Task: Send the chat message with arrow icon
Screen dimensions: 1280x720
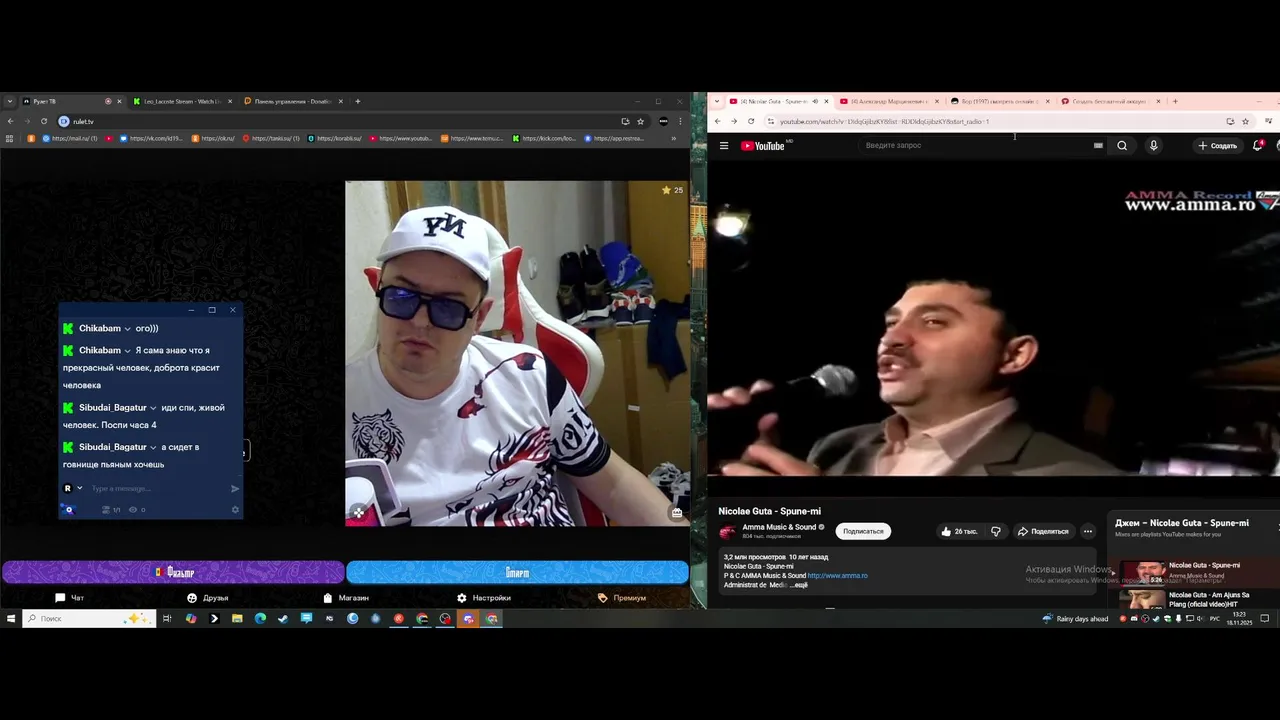Action: [x=235, y=488]
